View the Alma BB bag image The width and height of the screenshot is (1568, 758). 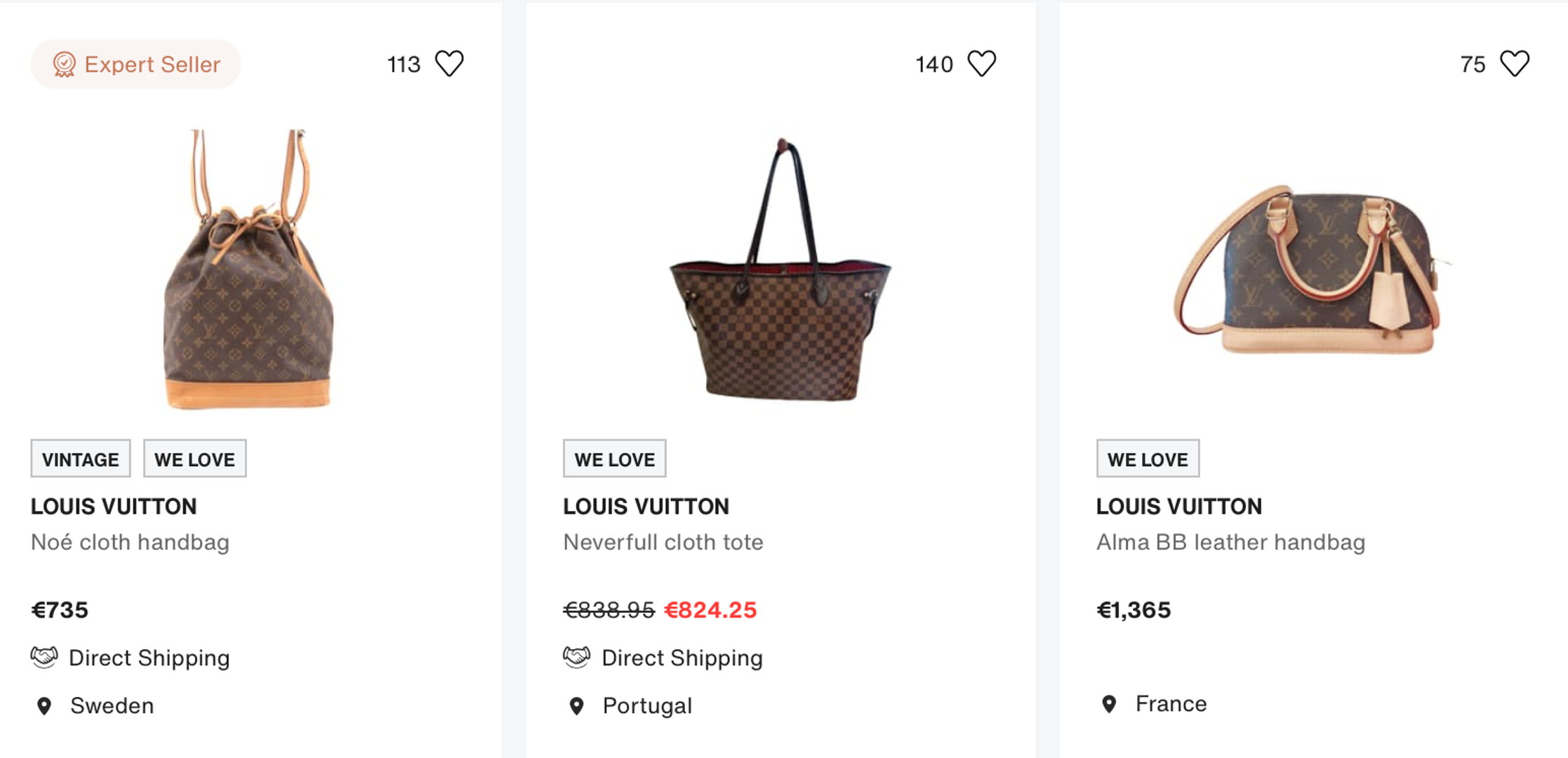click(1310, 270)
